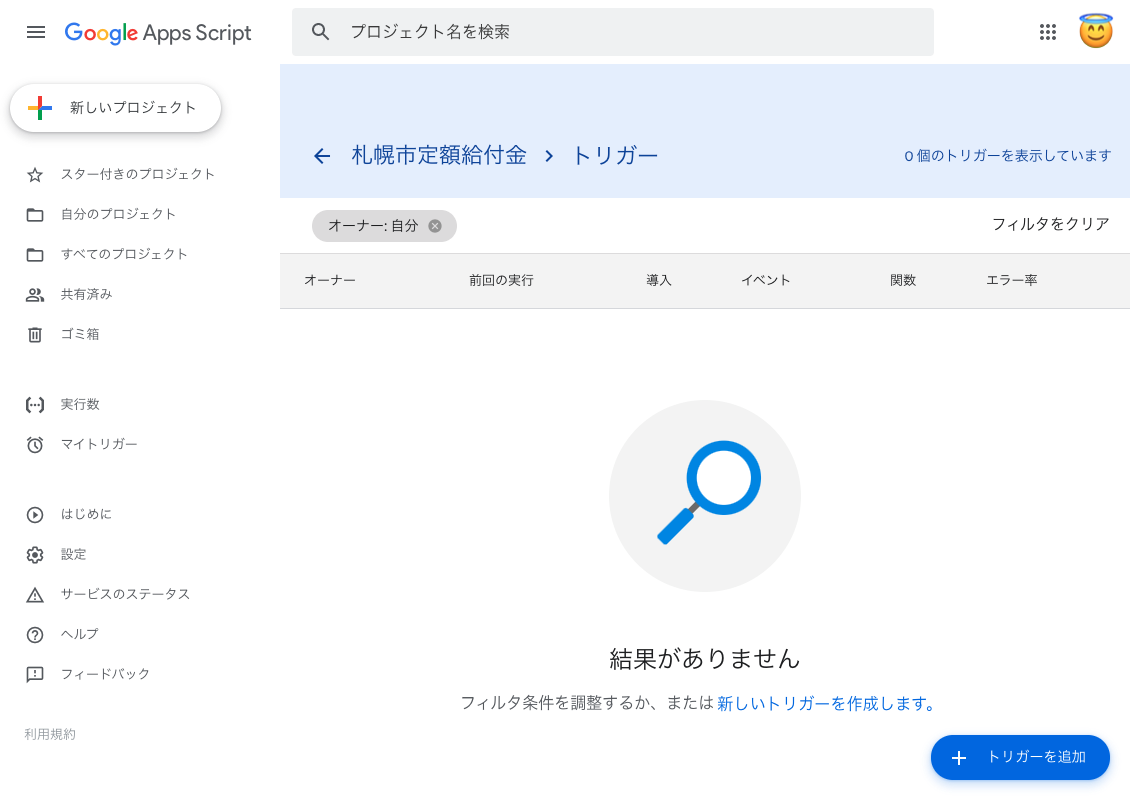Click the search magnifier icon
Screen dimensions: 1130x800
click(x=321, y=32)
